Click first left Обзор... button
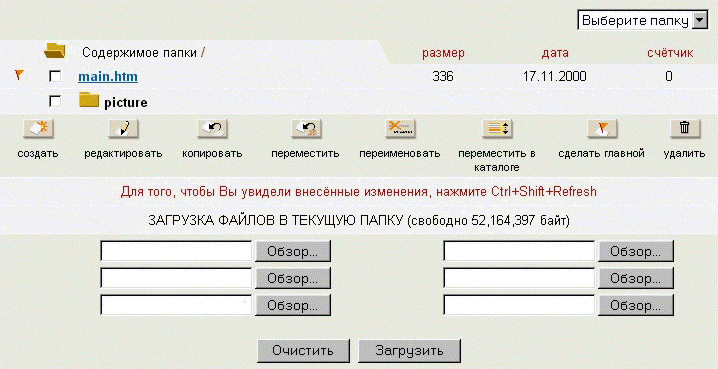This screenshot has width=718, height=369. (293, 251)
